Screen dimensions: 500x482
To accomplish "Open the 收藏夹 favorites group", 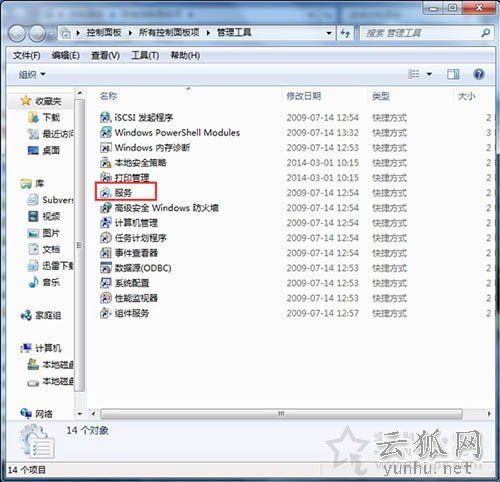I will click(x=41, y=101).
